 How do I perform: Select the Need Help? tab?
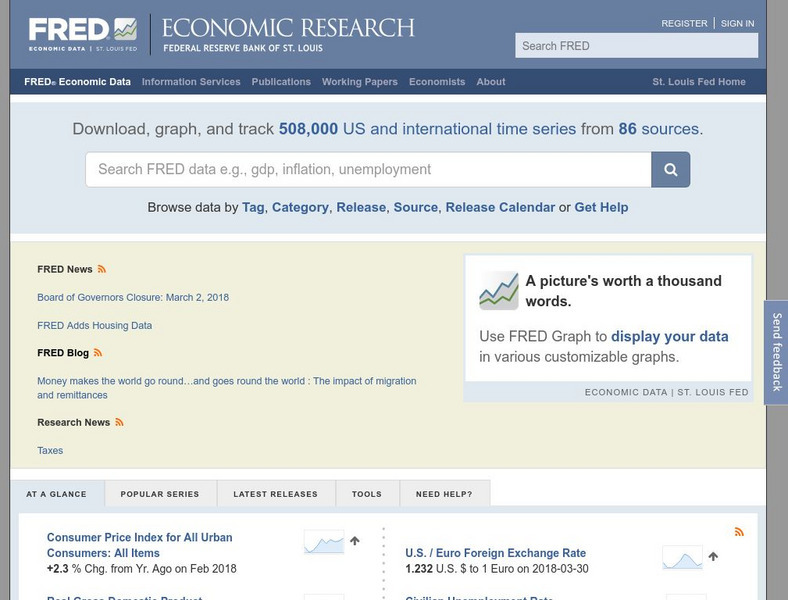[444, 494]
